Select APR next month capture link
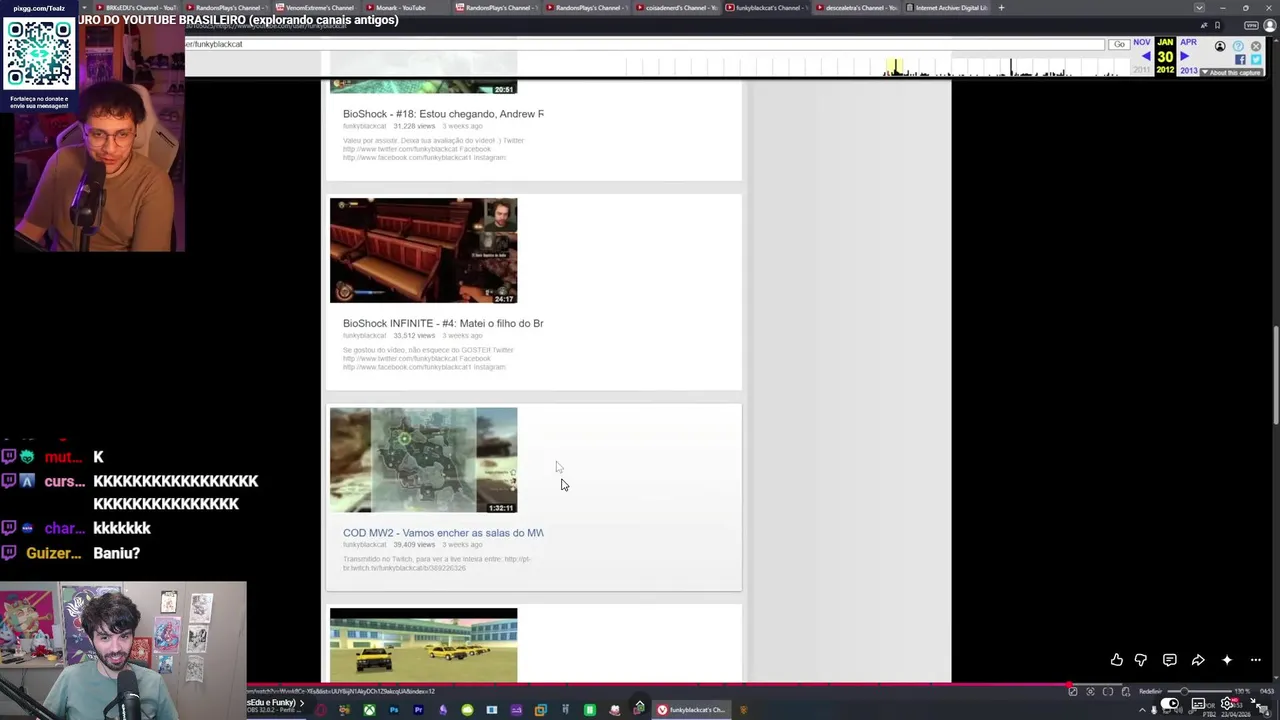The width and height of the screenshot is (1280, 720). [x=1188, y=42]
